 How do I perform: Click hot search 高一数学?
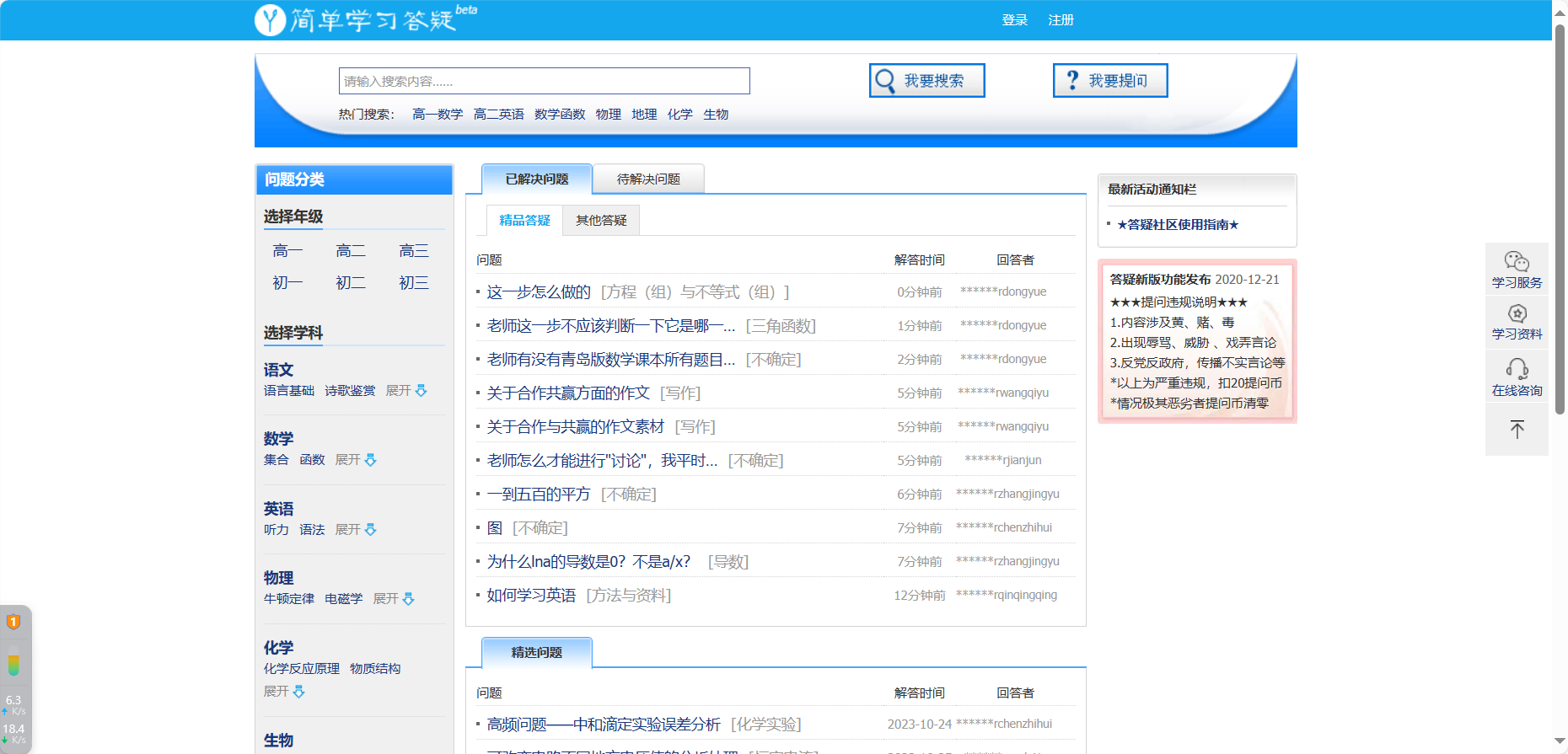[438, 115]
